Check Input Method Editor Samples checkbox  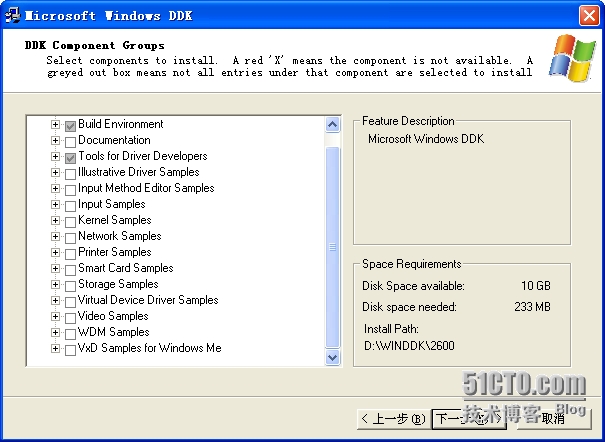tap(70, 190)
